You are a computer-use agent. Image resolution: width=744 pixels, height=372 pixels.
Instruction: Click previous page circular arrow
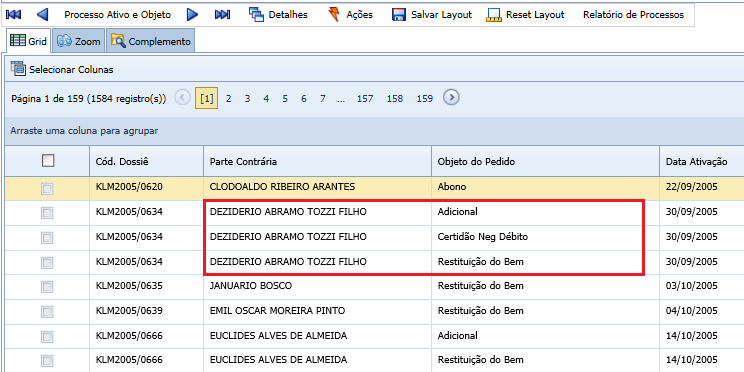[x=183, y=98]
